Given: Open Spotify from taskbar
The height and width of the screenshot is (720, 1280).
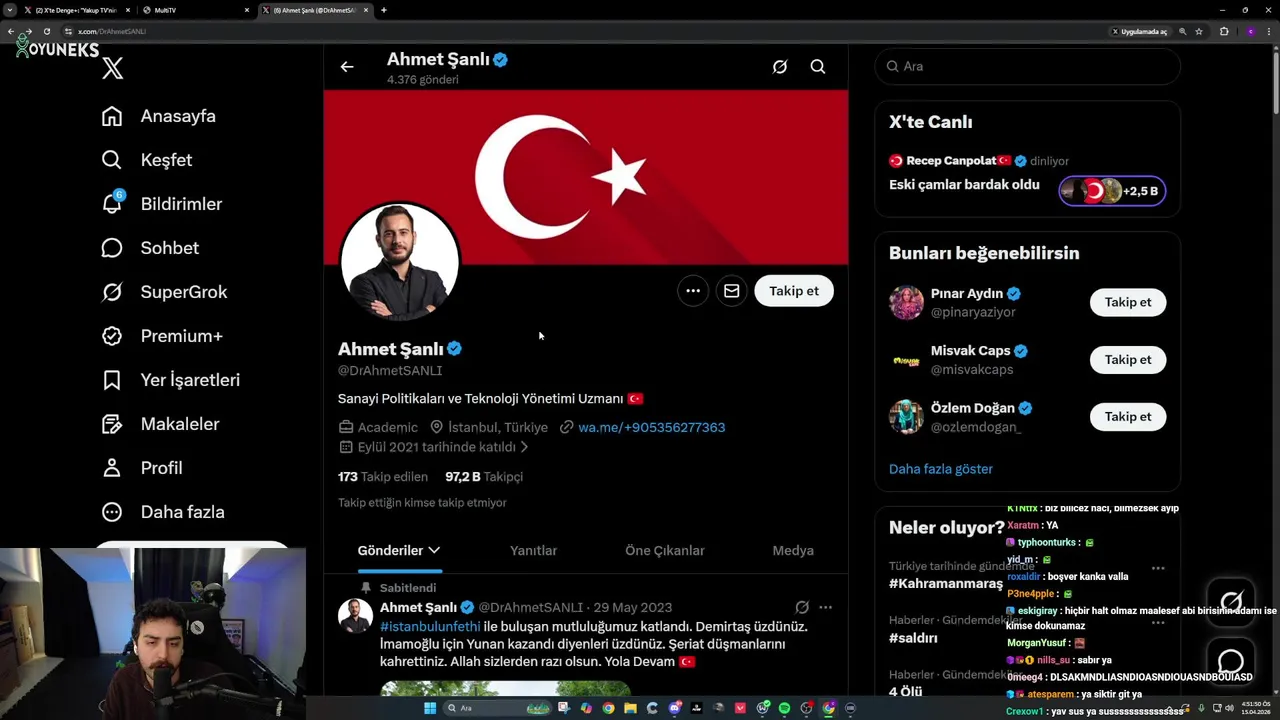Looking at the screenshot, I should point(784,708).
